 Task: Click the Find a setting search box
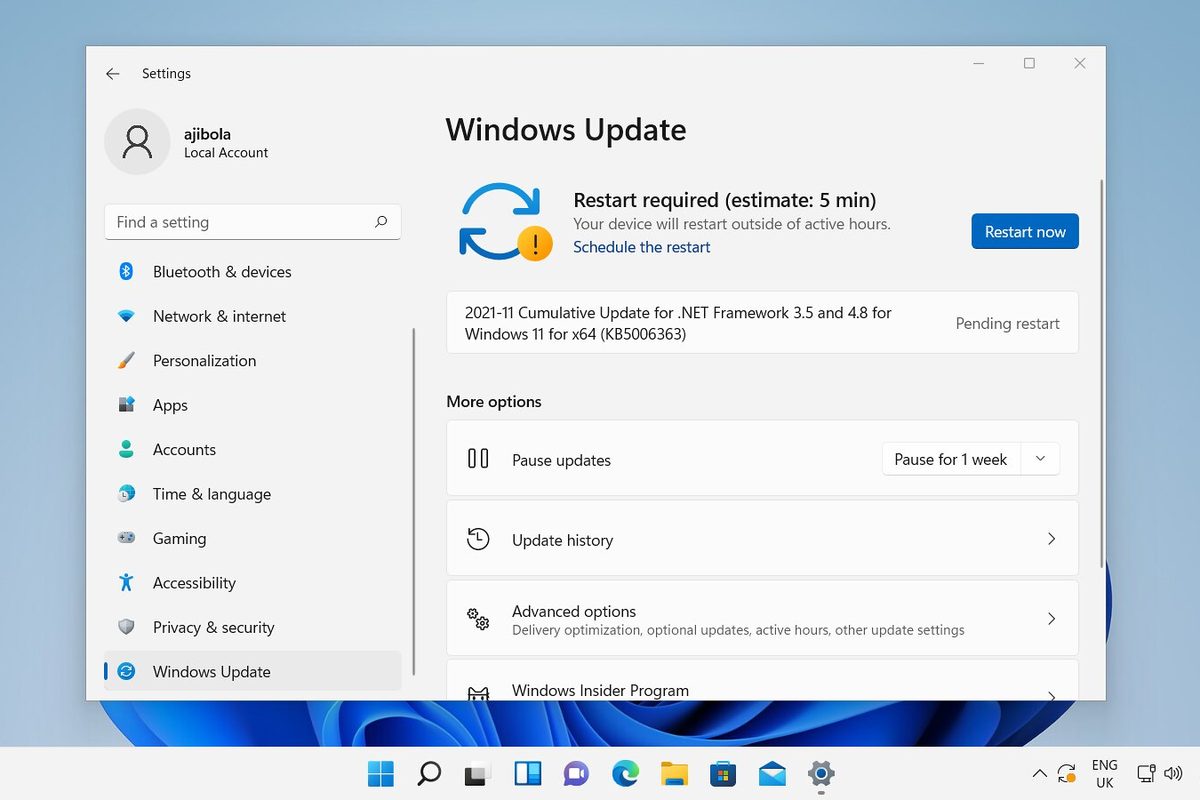tap(252, 221)
